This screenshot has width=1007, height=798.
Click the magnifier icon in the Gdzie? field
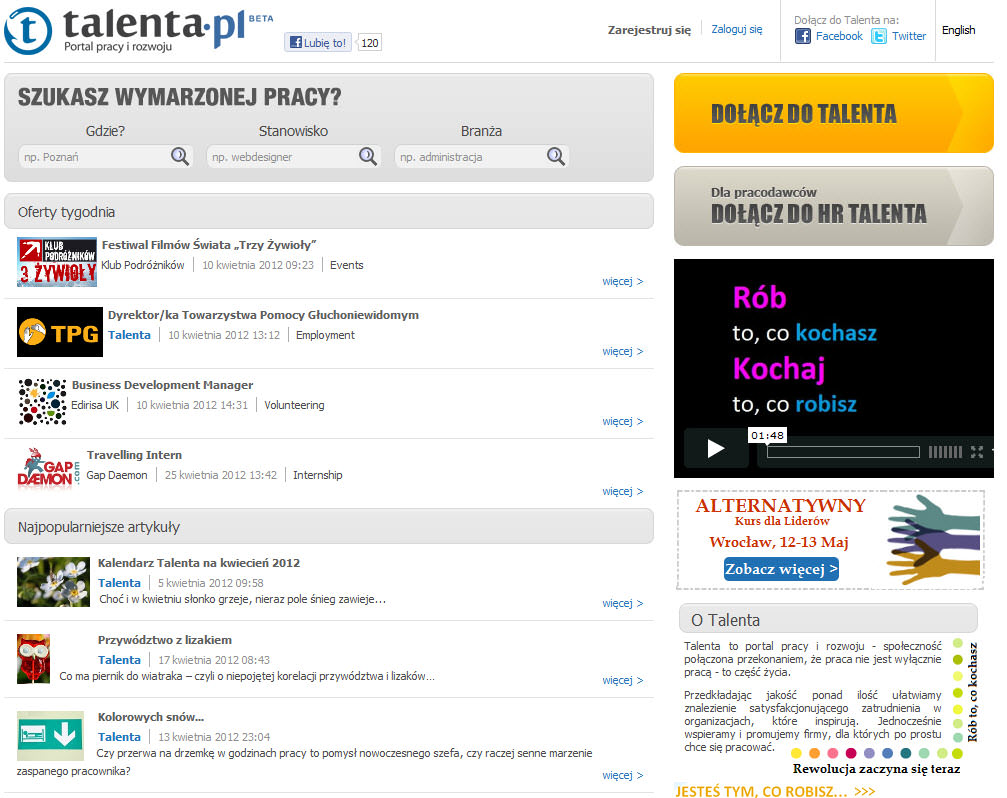pyautogui.click(x=179, y=156)
